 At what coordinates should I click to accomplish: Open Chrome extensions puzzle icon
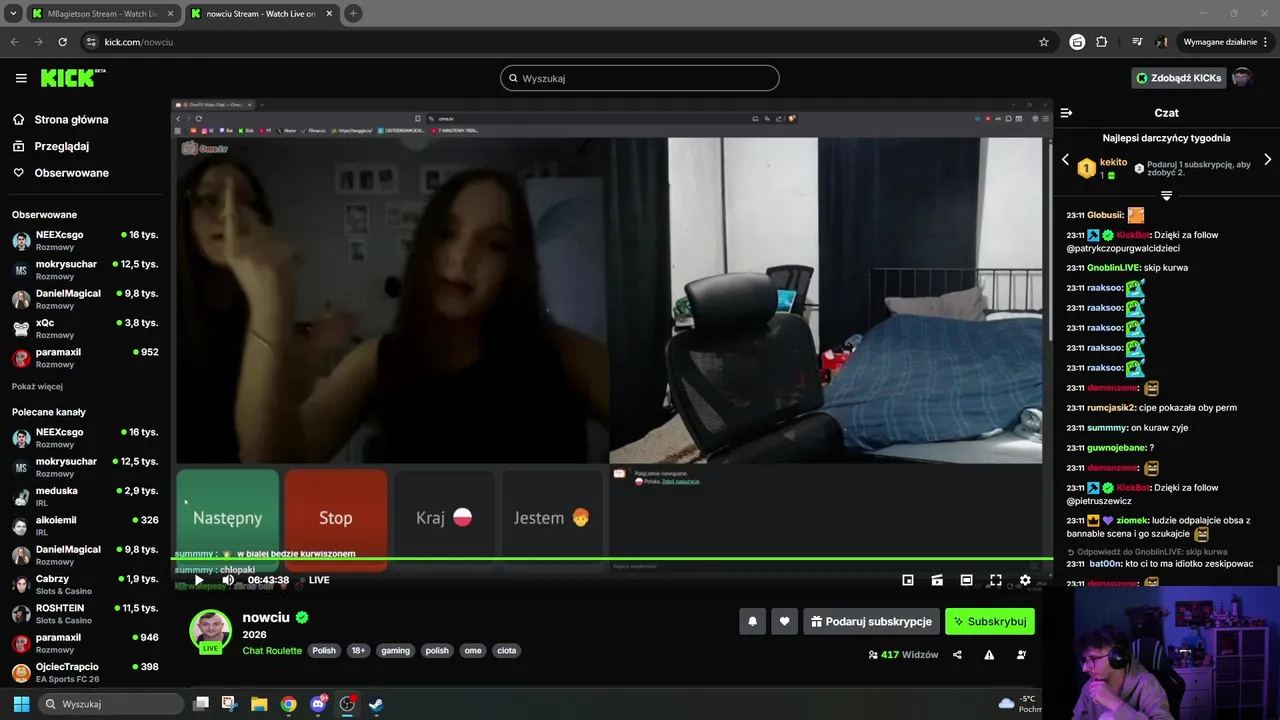coord(1102,42)
